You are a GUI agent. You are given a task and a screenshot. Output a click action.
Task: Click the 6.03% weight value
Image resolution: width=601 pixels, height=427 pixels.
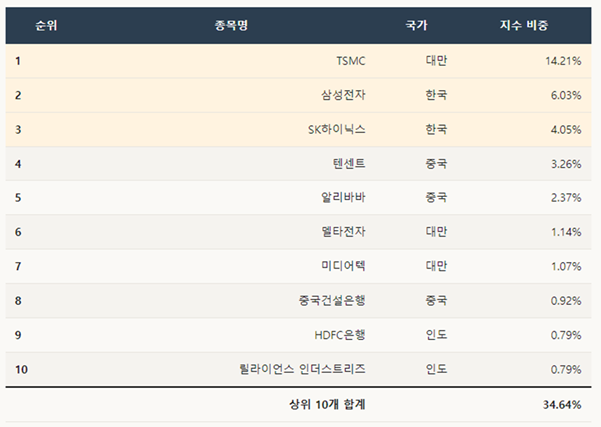click(566, 95)
